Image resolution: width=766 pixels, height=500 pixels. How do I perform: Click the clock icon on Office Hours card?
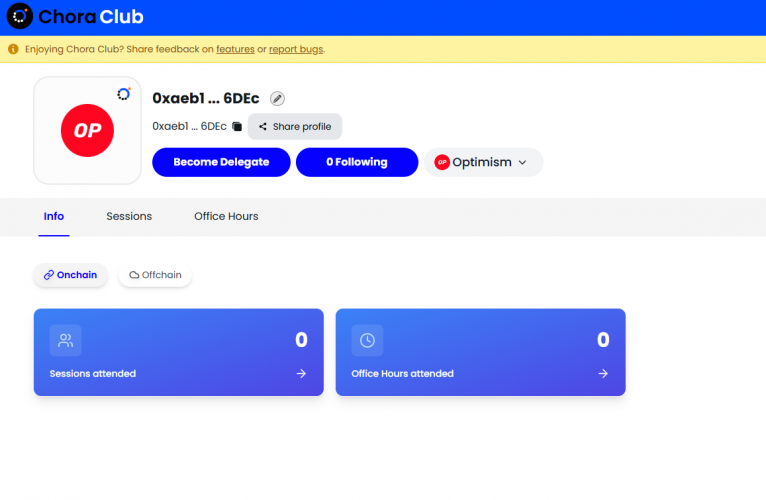coord(367,340)
